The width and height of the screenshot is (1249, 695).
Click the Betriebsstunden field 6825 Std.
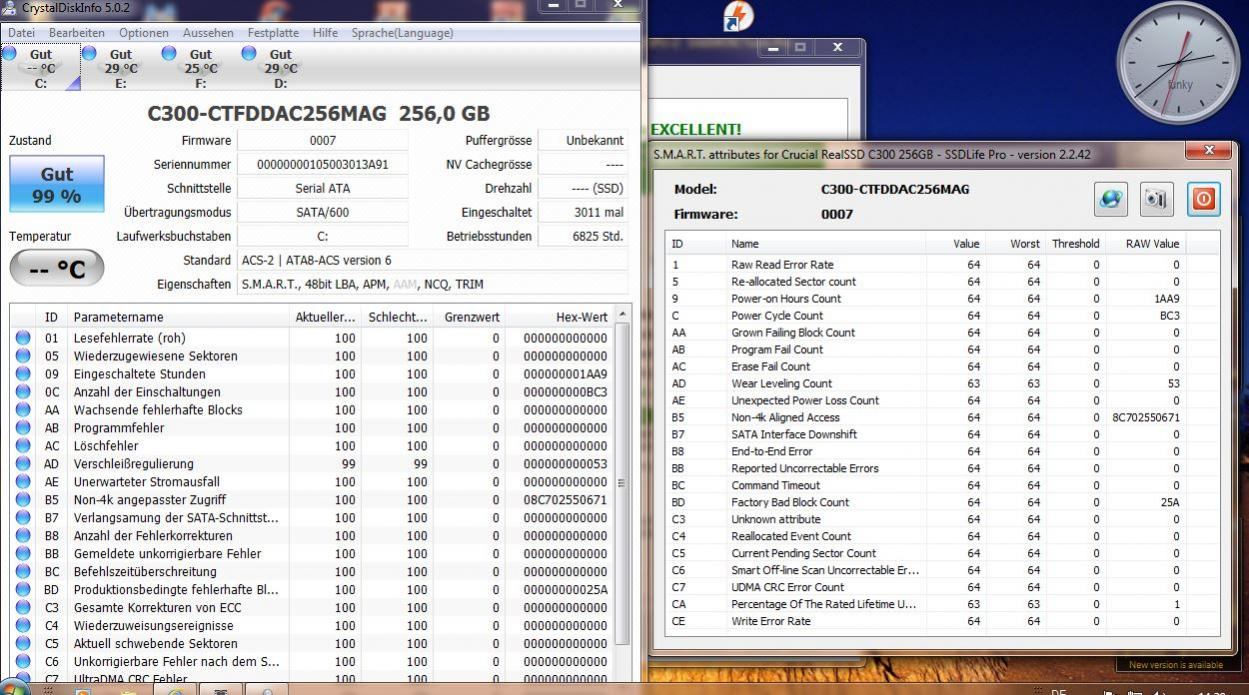click(x=583, y=236)
